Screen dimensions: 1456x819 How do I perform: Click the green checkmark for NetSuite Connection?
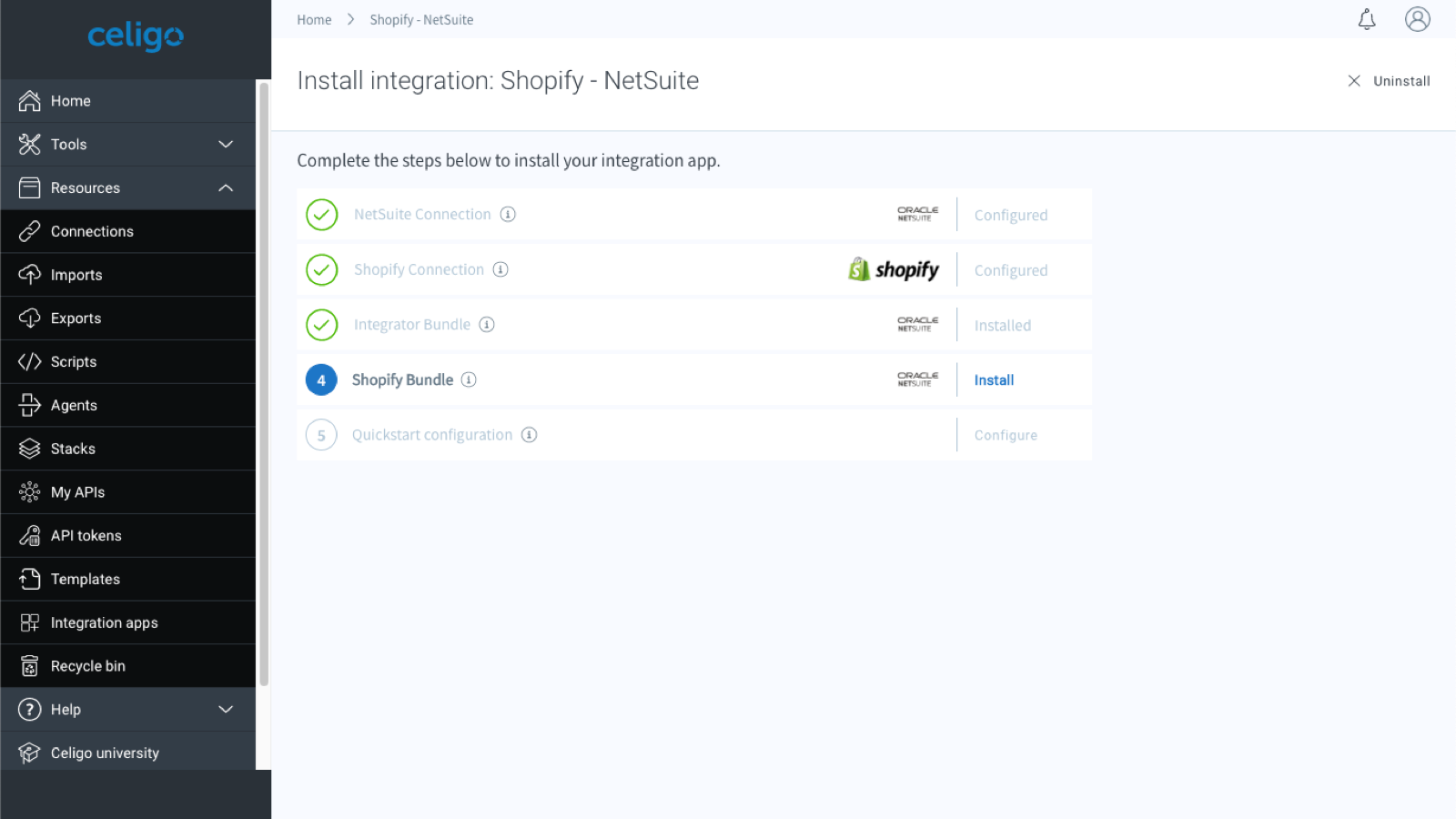321,215
